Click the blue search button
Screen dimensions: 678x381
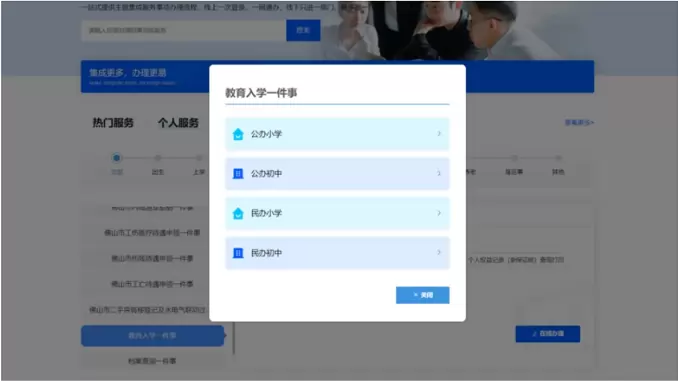(303, 30)
